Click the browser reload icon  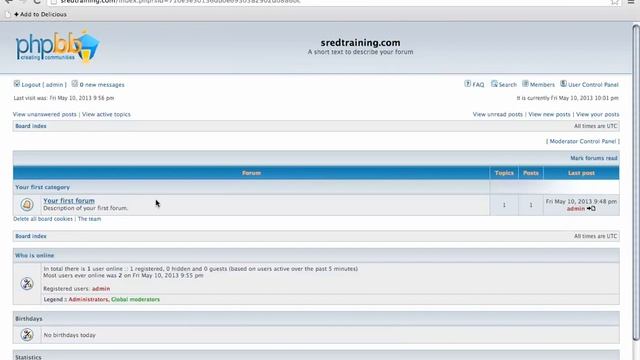click(x=37, y=2)
